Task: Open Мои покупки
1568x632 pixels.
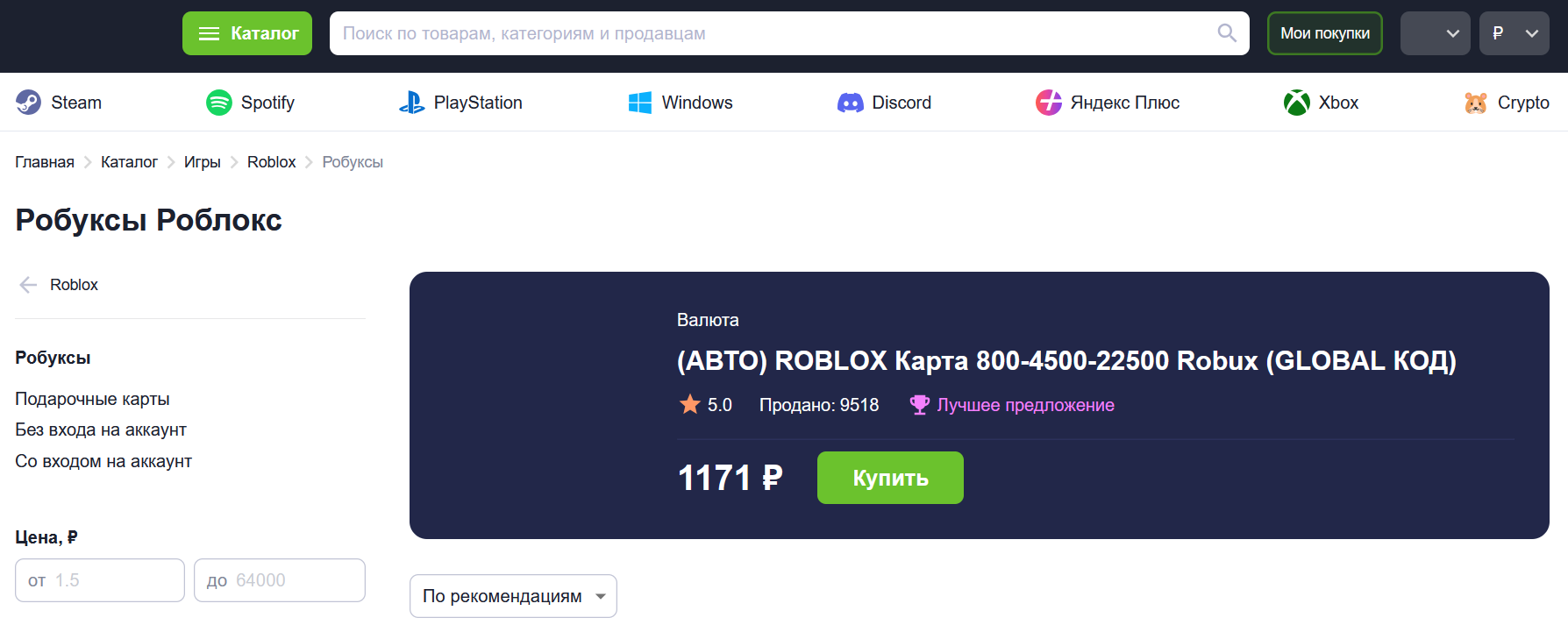Action: [x=1325, y=33]
